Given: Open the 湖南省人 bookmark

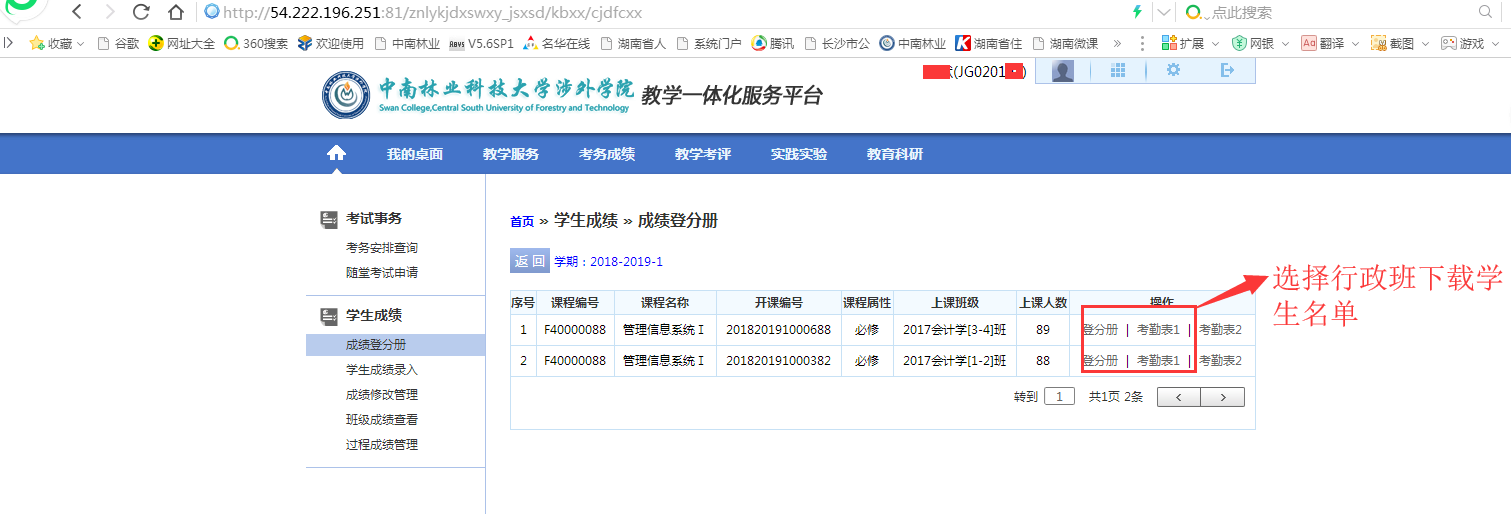Looking at the screenshot, I should coord(633,43).
